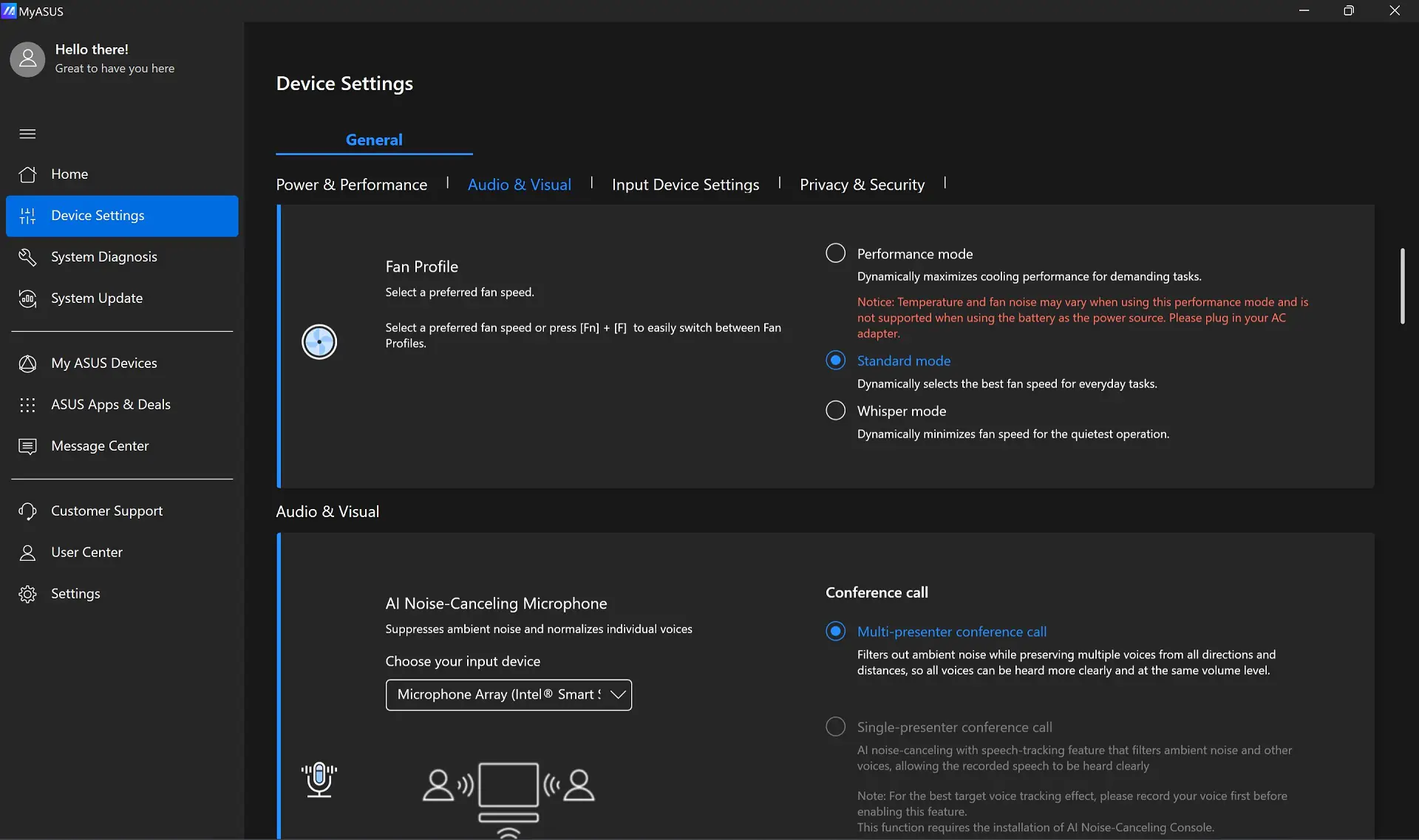Click the ASUS Apps & Deals grid icon
Image resolution: width=1419 pixels, height=840 pixels.
coord(27,405)
